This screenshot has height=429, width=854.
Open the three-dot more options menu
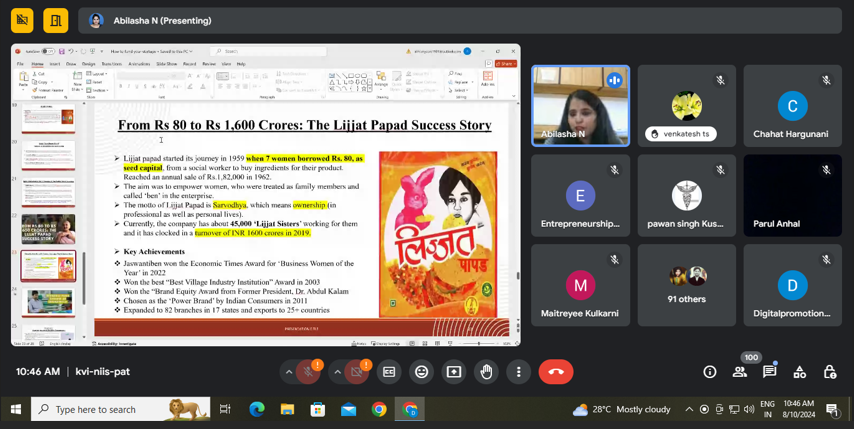click(x=518, y=372)
